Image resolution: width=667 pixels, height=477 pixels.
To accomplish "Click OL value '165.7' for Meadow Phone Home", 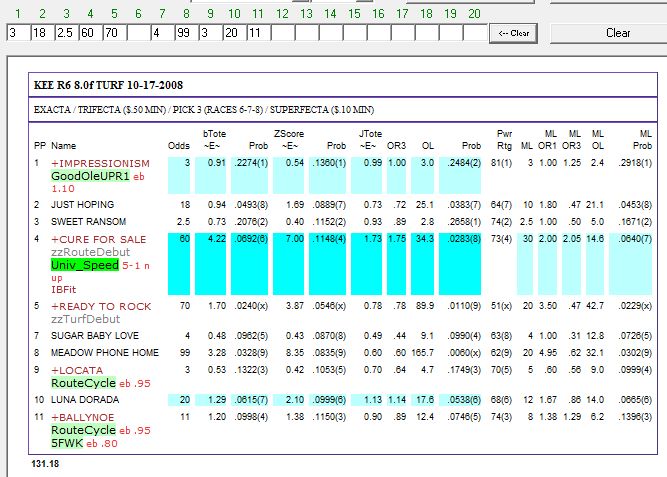I will [423, 353].
